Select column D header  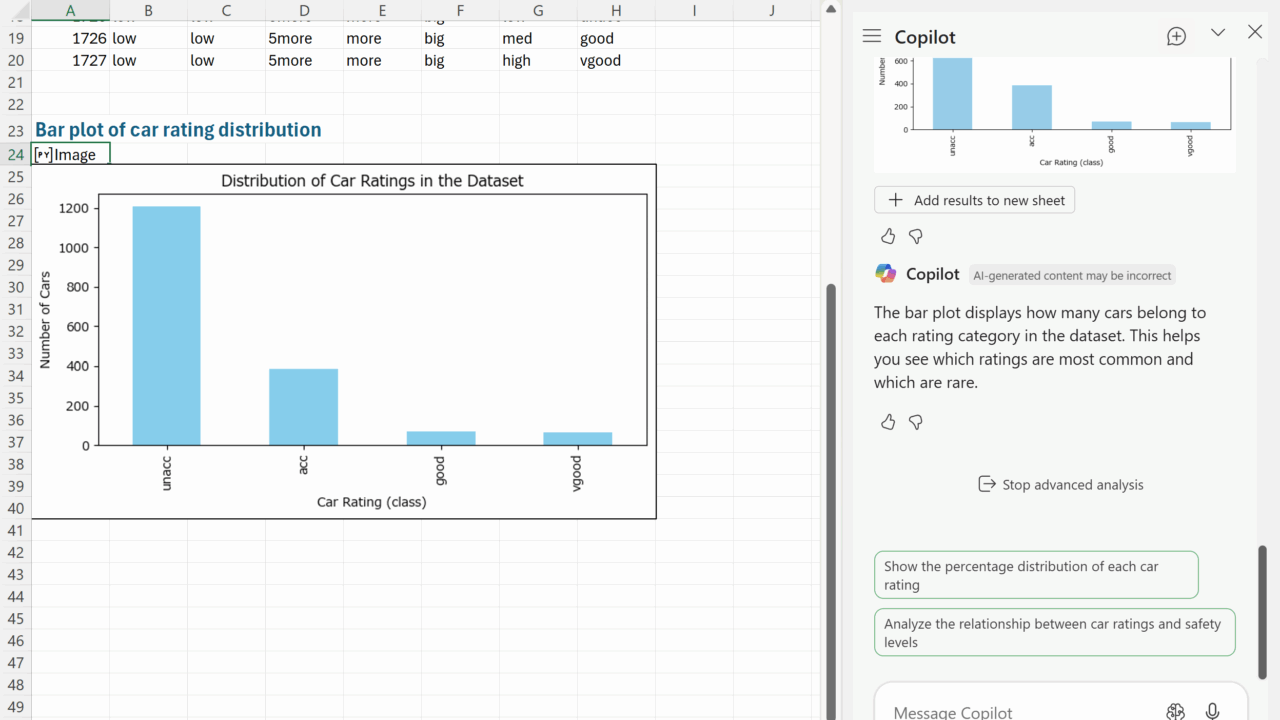click(x=304, y=10)
